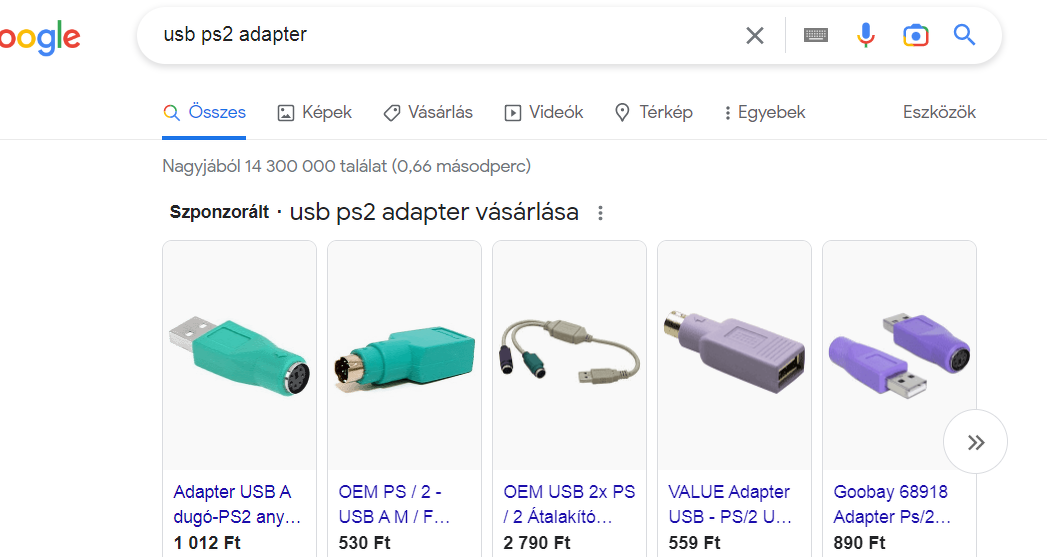
Task: Switch to the Vásárlás tab
Action: click(x=428, y=112)
